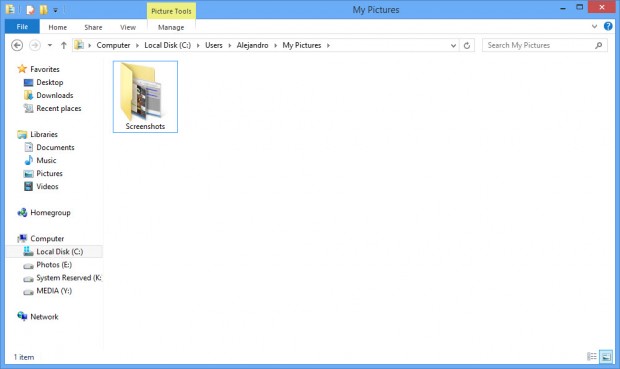Viewport: 620px width, 369px height.
Task: Expand the arrow after Local Disk (C:) breadcrumb
Action: pos(198,45)
